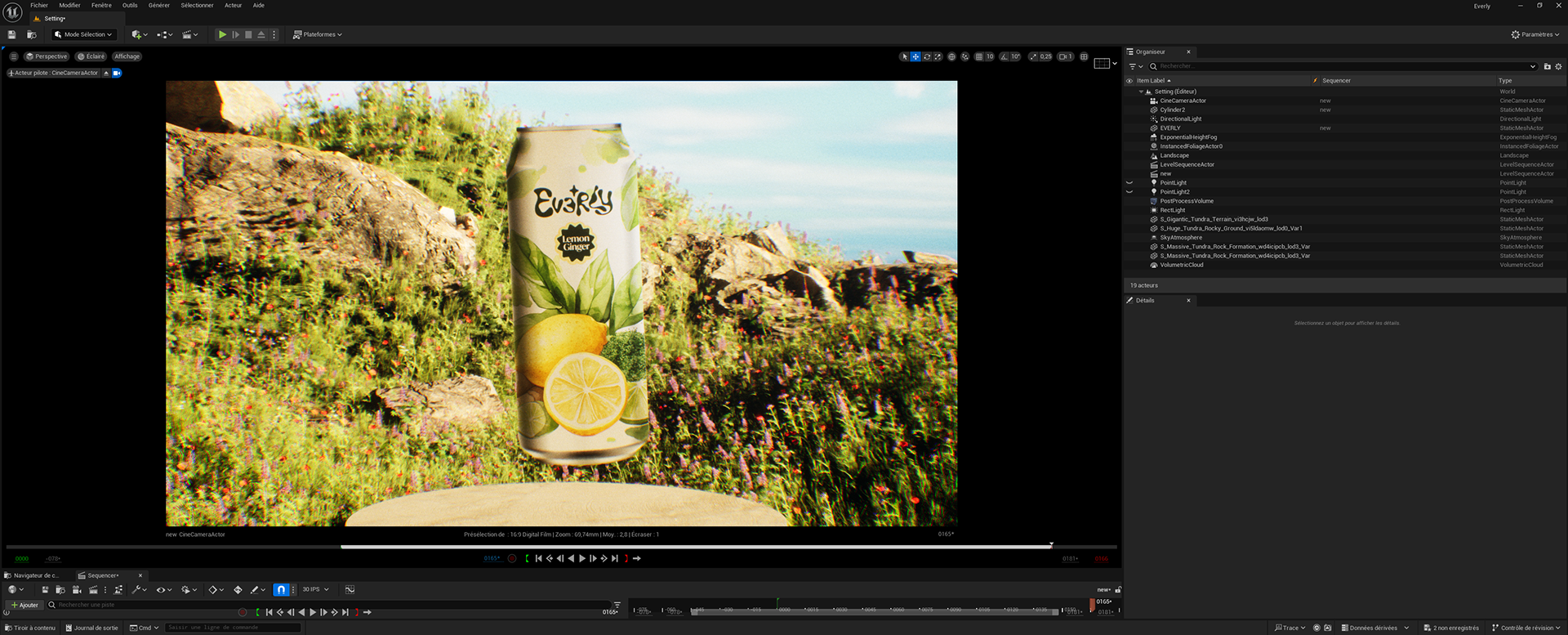Toggle grid snapping in viewport
The height and width of the screenshot is (635, 1568).
pyautogui.click(x=978, y=56)
